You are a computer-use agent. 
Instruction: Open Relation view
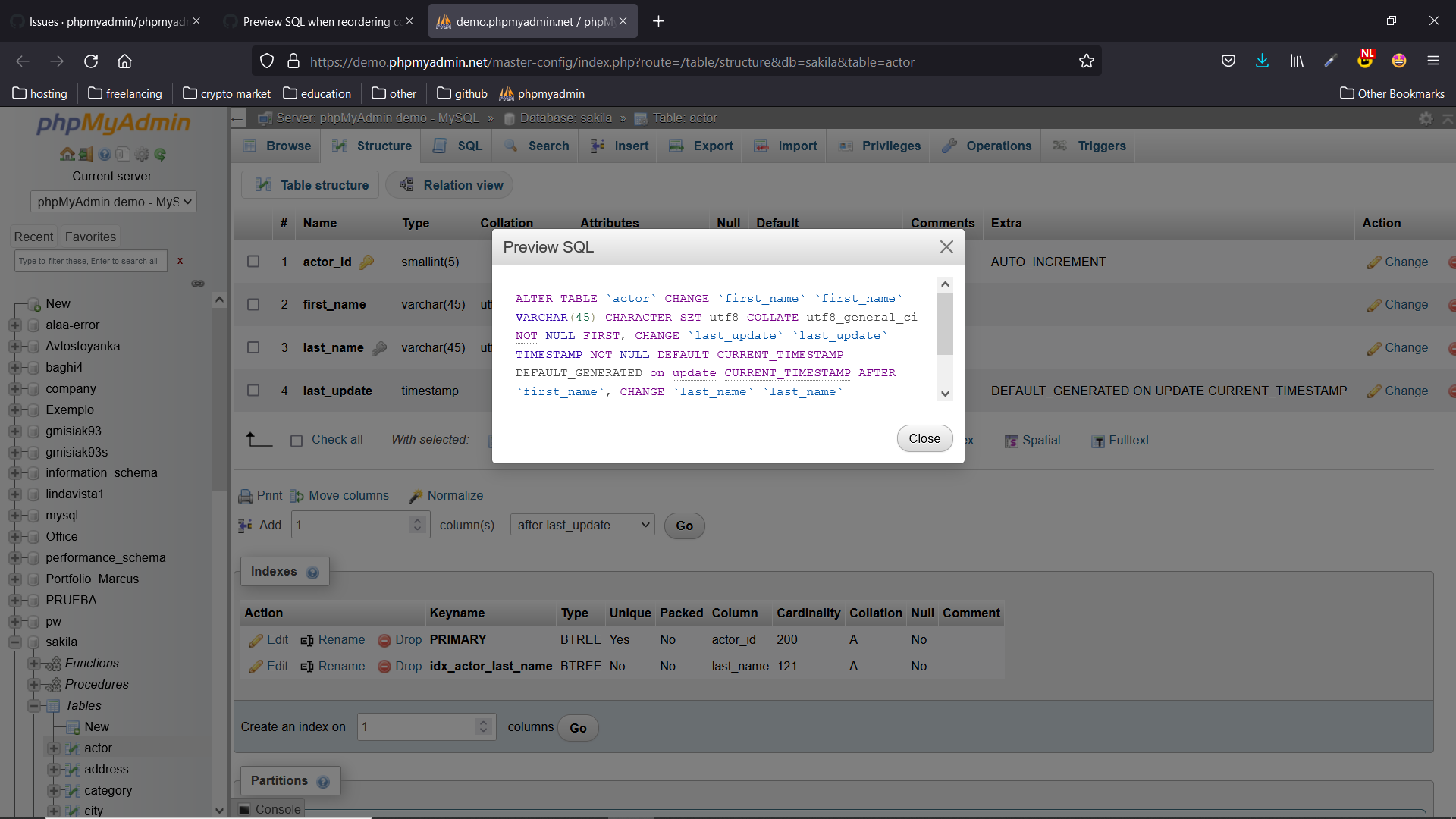(x=450, y=185)
